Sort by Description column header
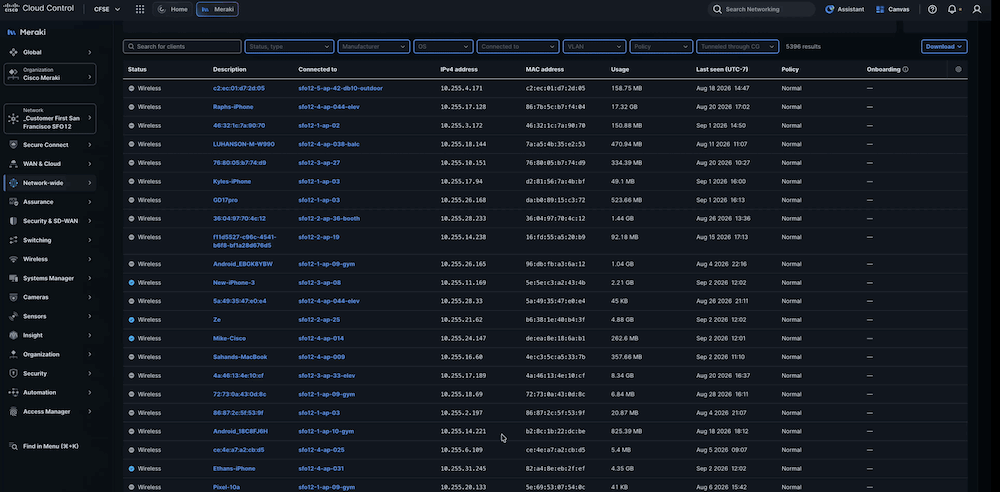Screen dimensions: 1000x492 [x=230, y=70]
